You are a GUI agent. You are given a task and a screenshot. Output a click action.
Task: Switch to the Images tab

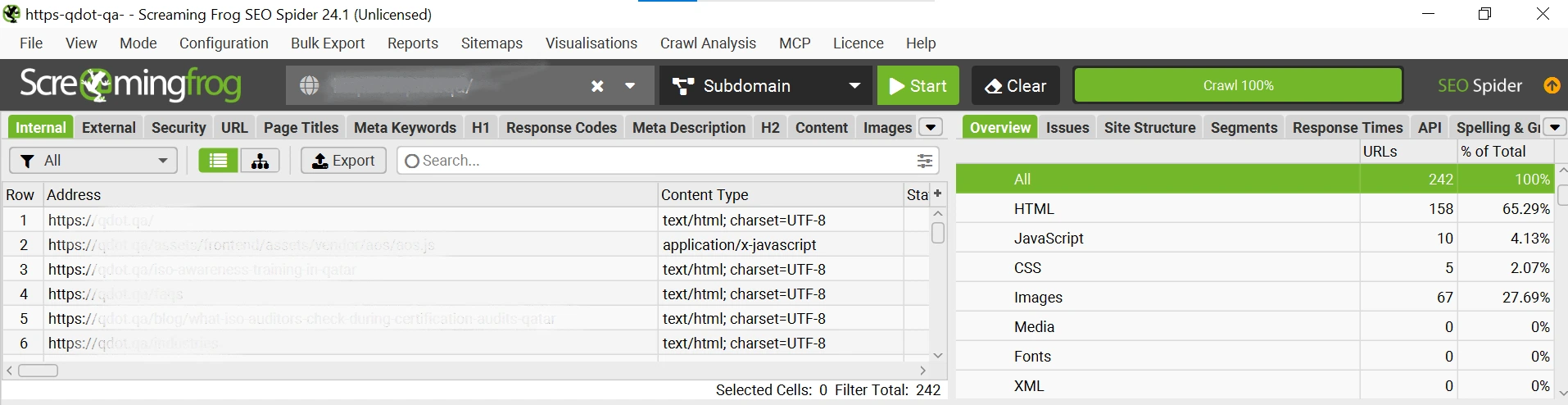[887, 127]
